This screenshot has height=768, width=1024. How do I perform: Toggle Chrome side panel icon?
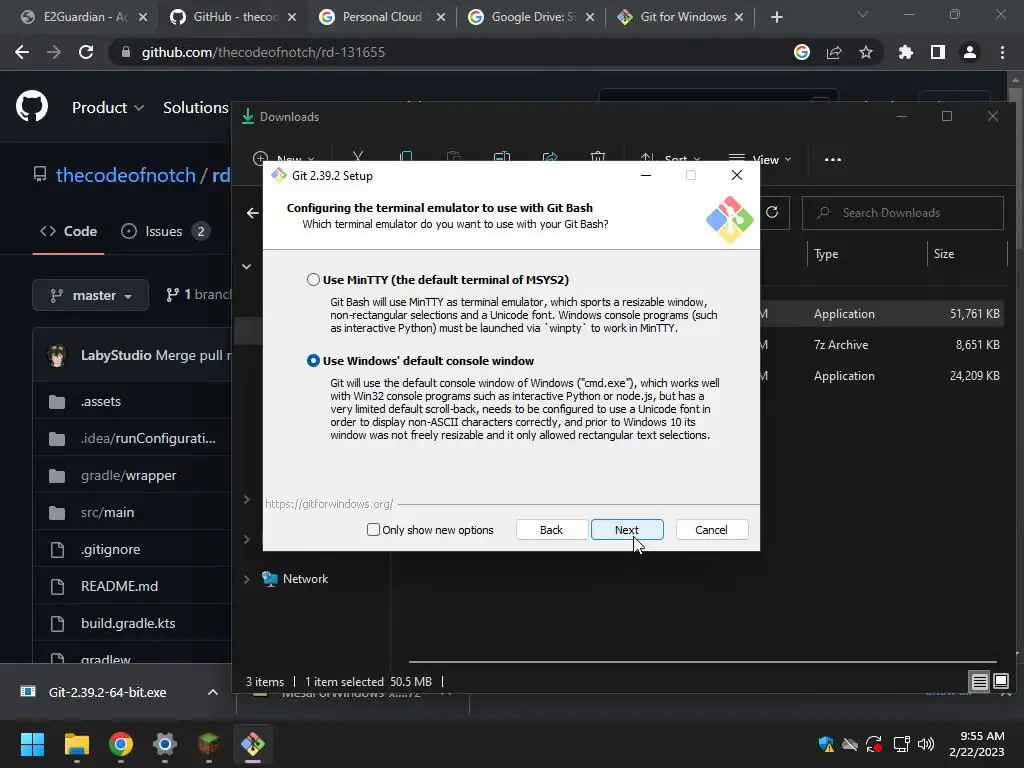pyautogui.click(x=938, y=52)
